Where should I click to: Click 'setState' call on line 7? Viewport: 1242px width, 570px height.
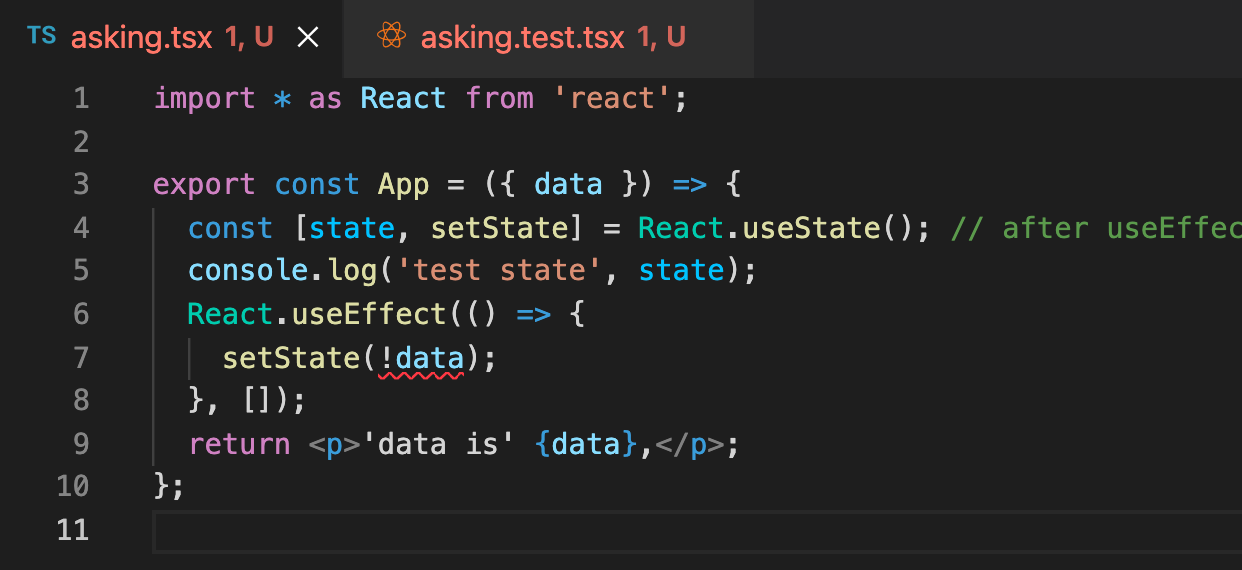tap(290, 357)
